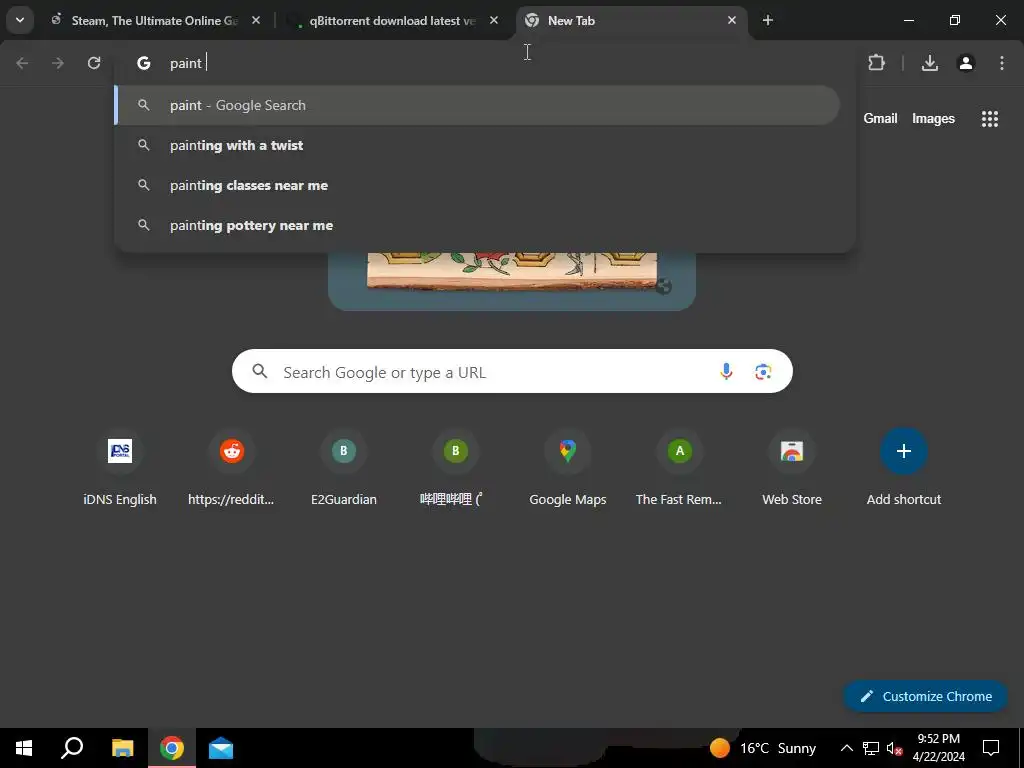Open the 哔哩哔哩 shortcut
This screenshot has width=1024, height=768.
(x=455, y=469)
